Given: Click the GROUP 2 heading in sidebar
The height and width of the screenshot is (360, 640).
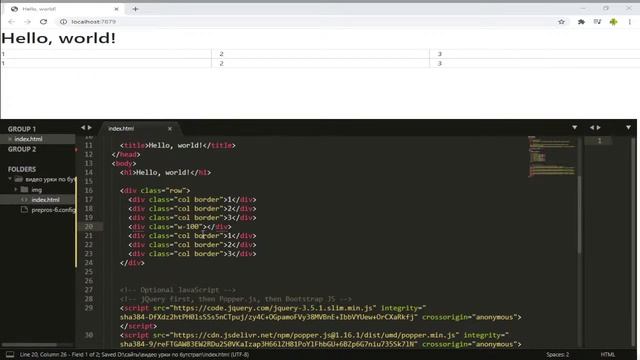Looking at the screenshot, I should pos(22,149).
